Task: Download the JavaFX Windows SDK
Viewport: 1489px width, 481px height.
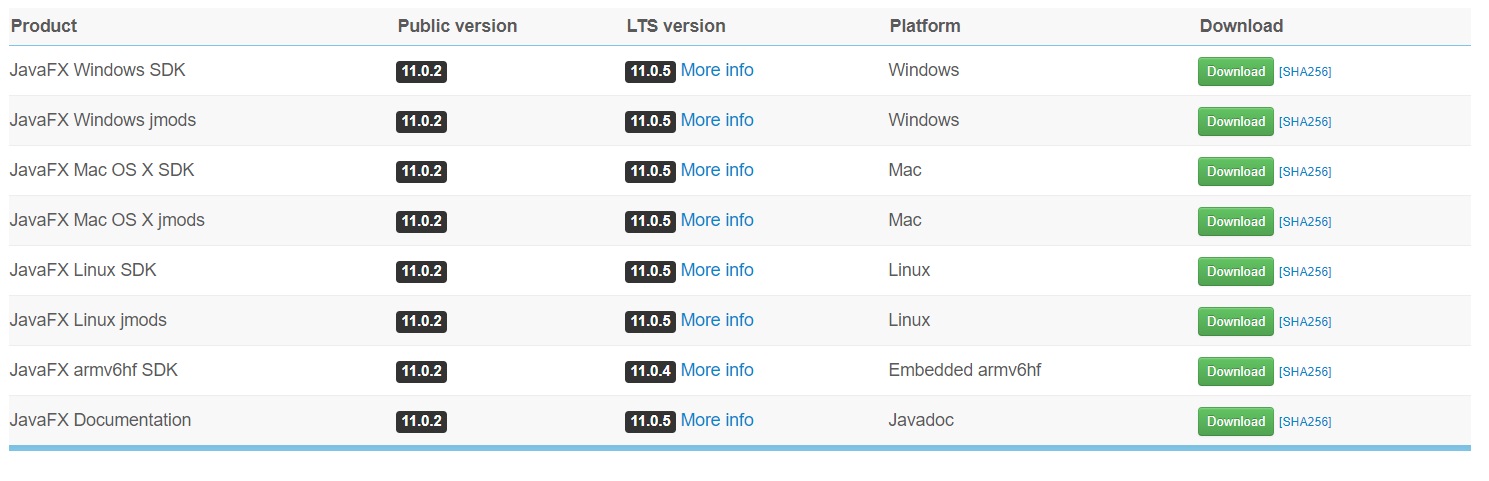Action: (x=1235, y=72)
